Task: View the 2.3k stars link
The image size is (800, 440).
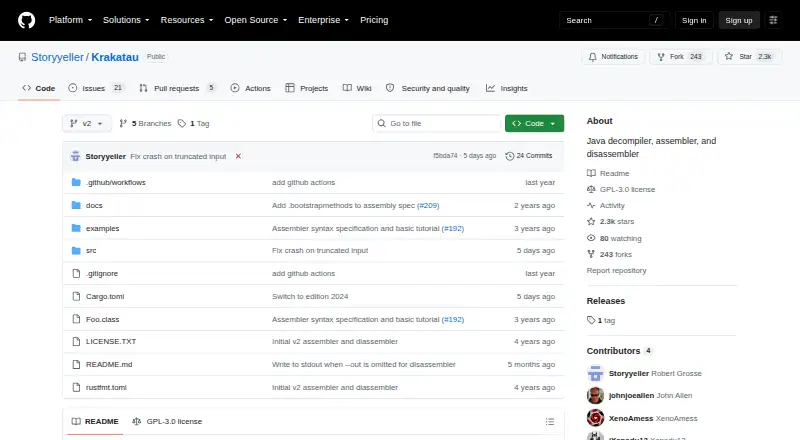Action: (611, 222)
